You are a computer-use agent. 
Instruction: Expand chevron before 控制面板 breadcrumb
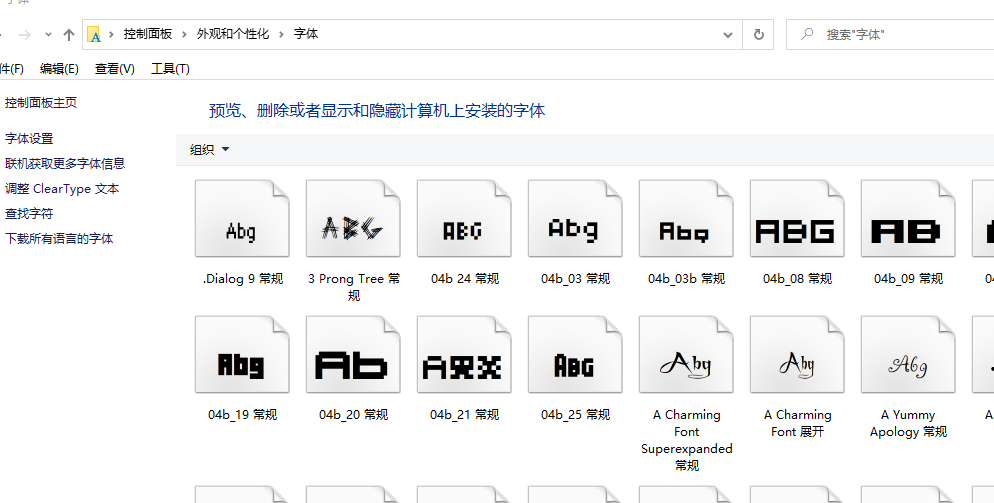(111, 34)
